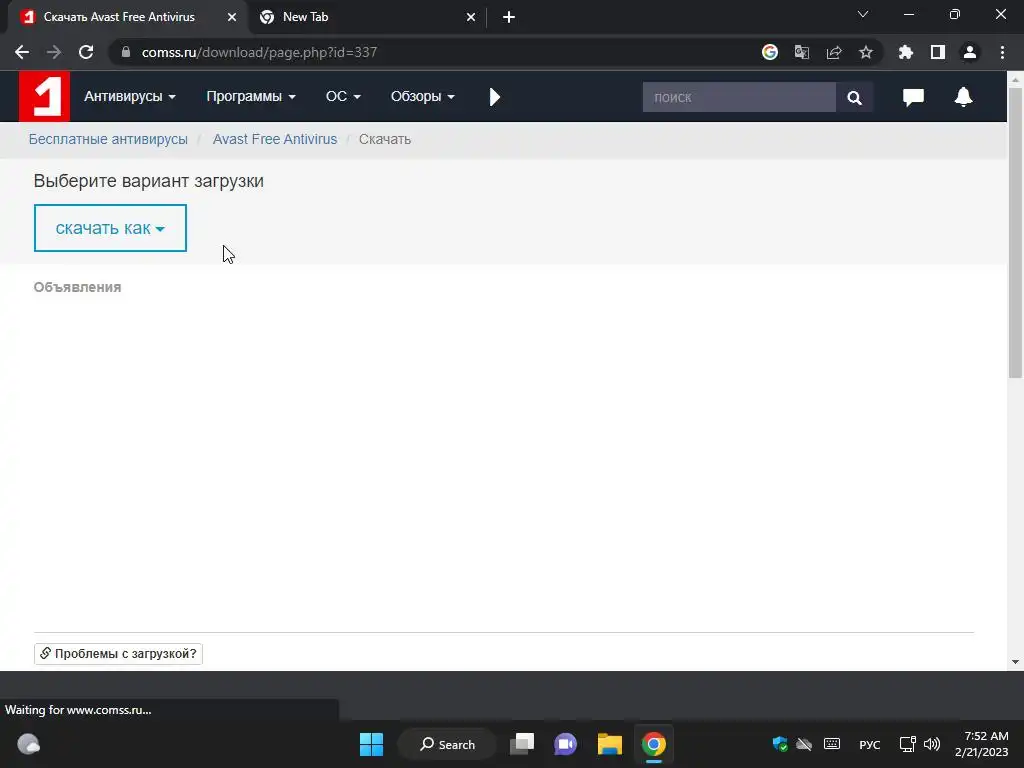Click the padlock site info icon
Screen dimensions: 1024x768
coord(126,52)
